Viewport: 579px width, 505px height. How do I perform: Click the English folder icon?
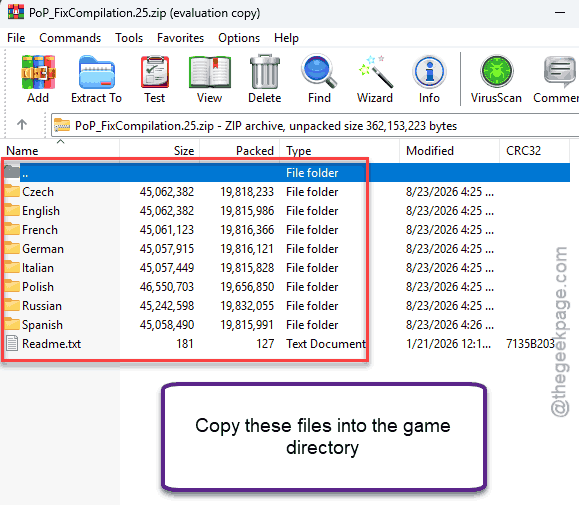click(x=12, y=210)
